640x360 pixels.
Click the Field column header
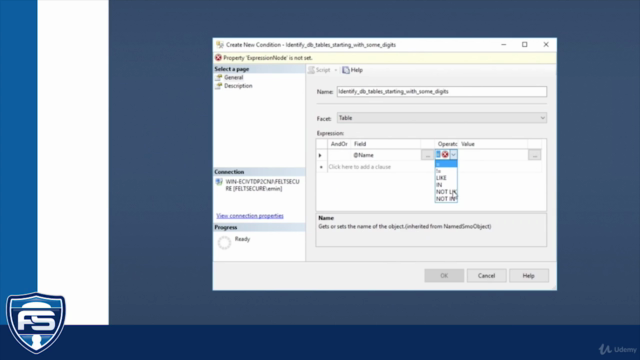coord(386,144)
